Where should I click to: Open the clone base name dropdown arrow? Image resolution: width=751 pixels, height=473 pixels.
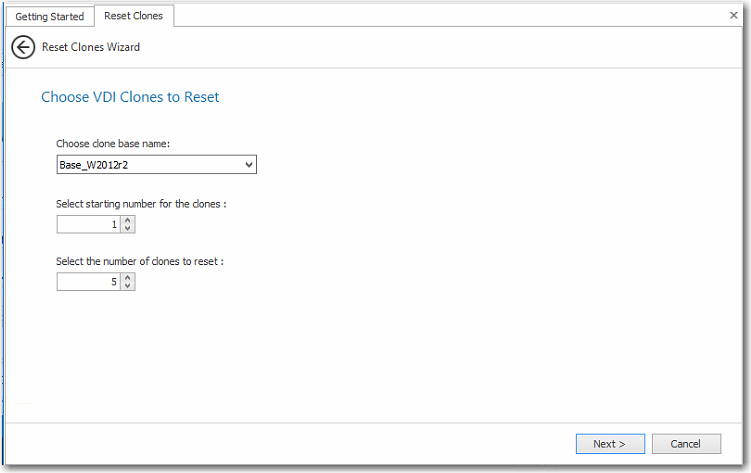[x=249, y=165]
